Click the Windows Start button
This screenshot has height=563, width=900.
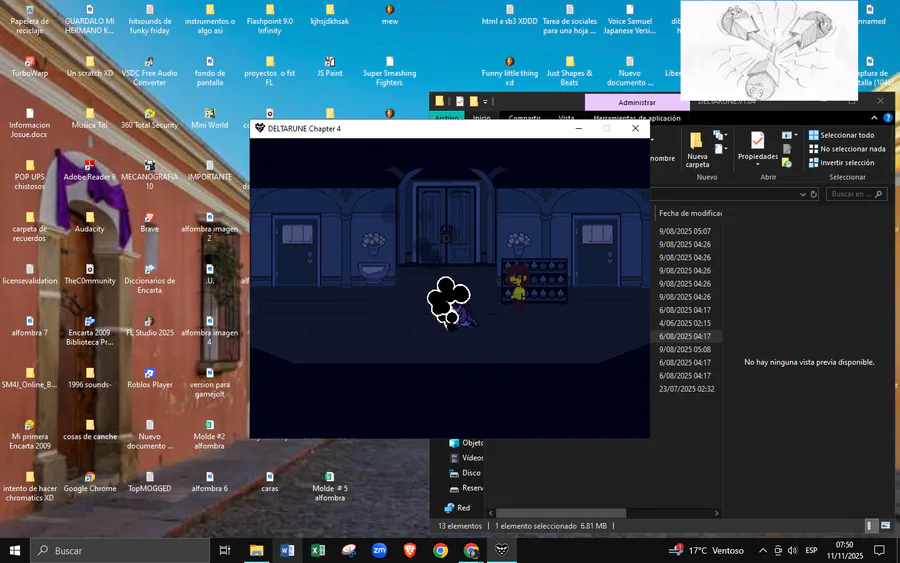tap(15, 550)
